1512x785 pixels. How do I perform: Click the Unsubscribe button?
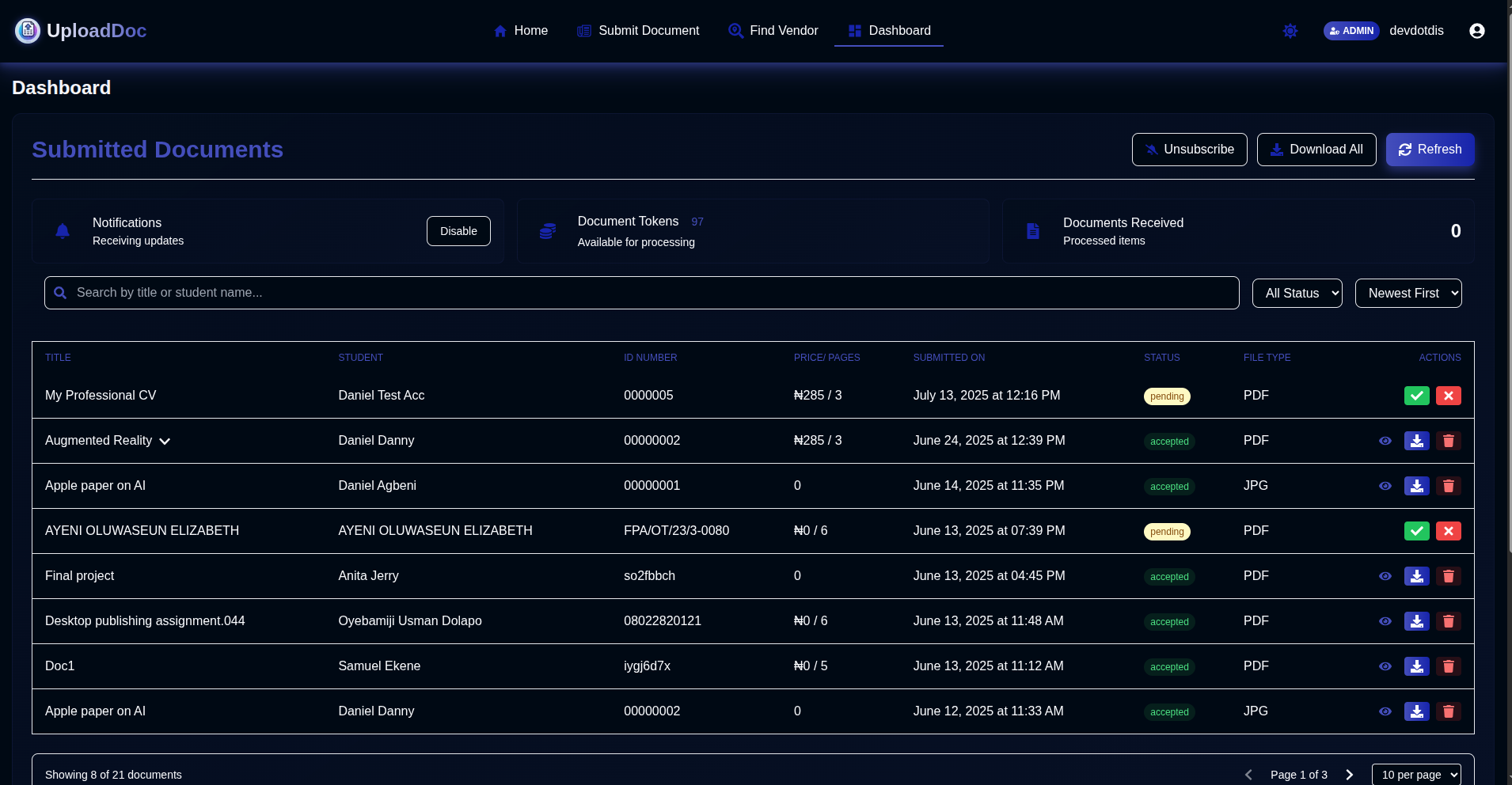(1189, 150)
